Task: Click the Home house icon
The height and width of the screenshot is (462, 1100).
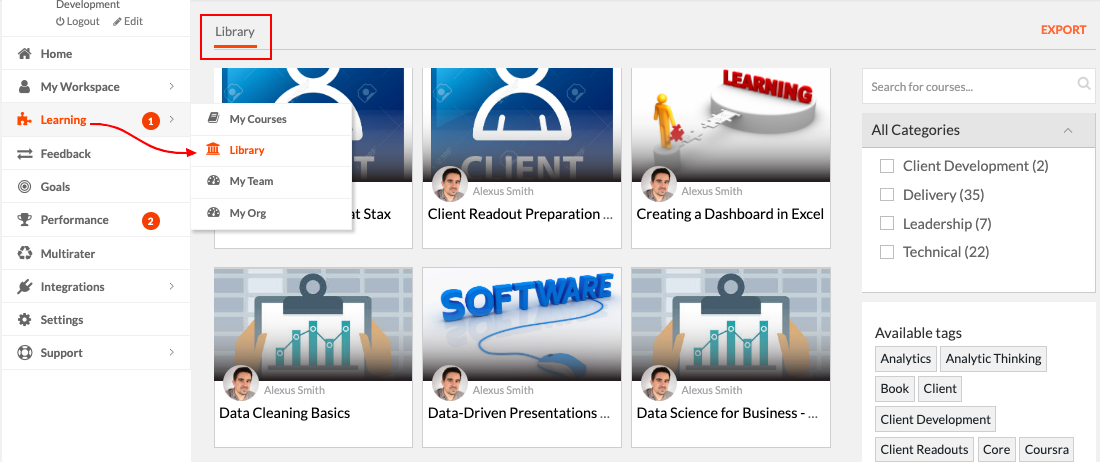Action: (25, 54)
